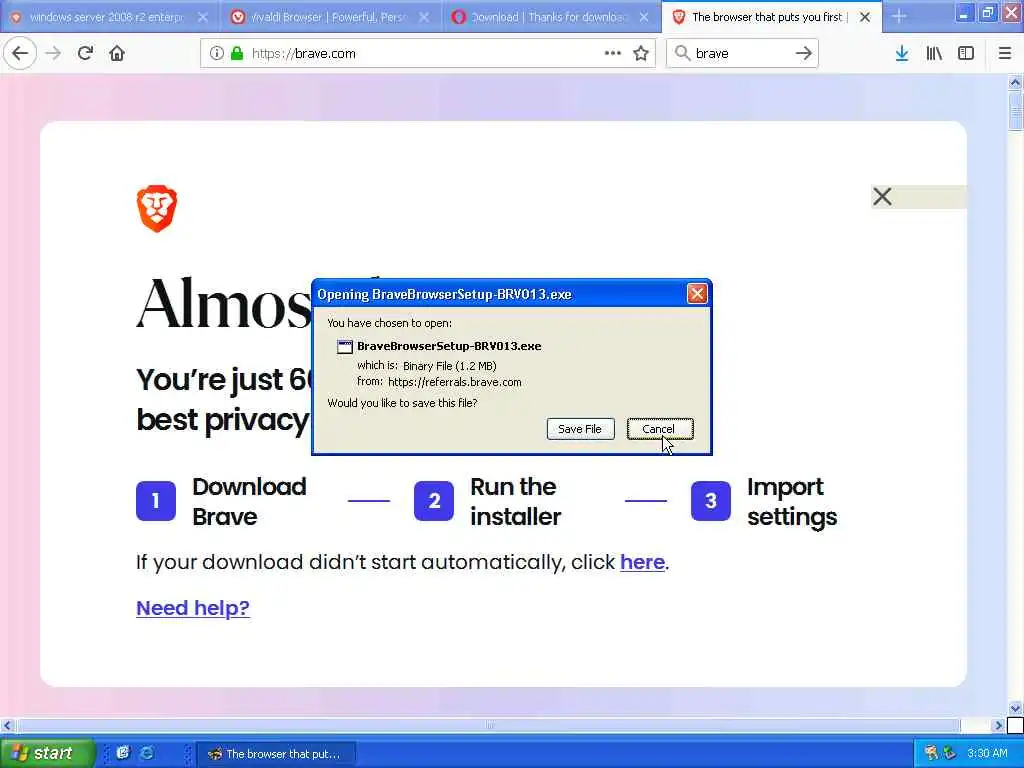Click the second system tray icon
This screenshot has width=1024, height=768.
950,753
